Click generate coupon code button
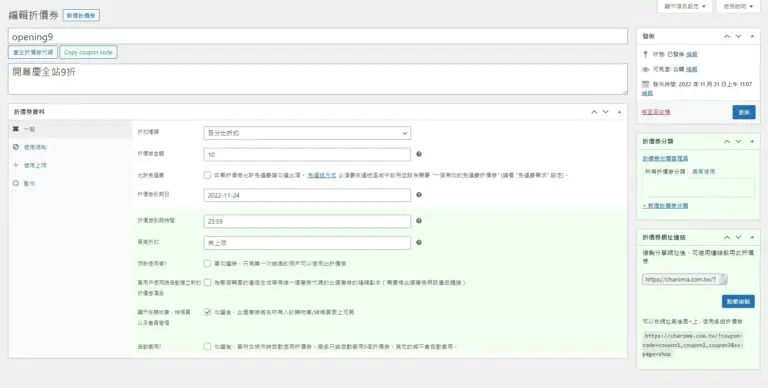The width and height of the screenshot is (768, 388). (33, 52)
